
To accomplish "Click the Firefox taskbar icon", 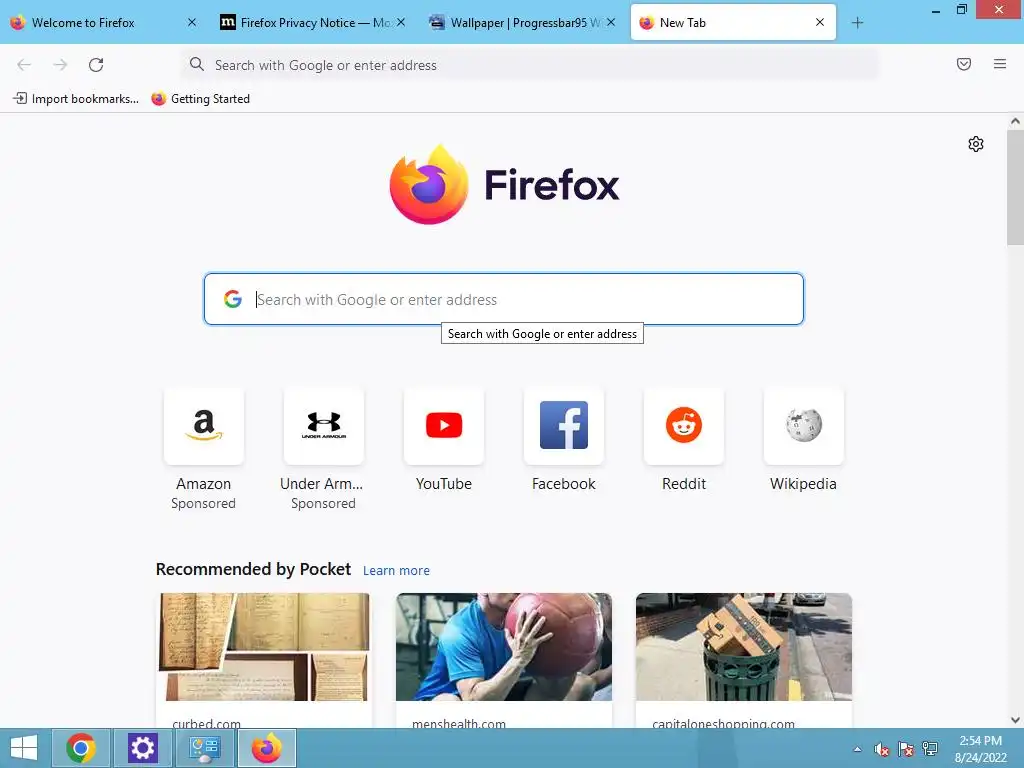I will coord(266,748).
